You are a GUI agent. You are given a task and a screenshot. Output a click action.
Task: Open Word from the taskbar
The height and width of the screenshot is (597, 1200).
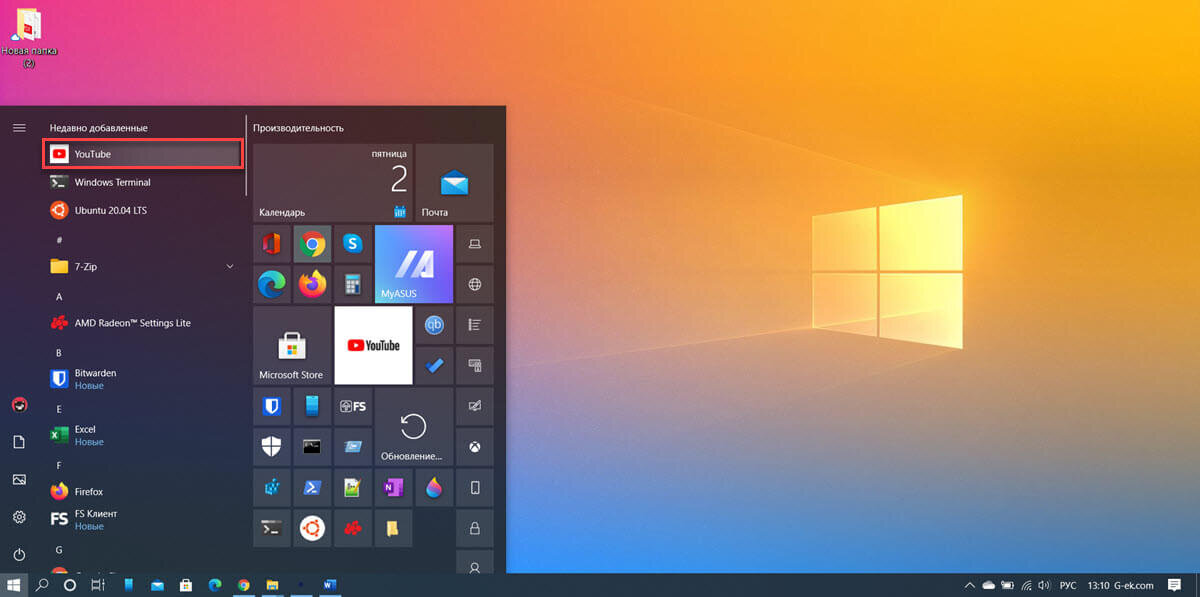[x=330, y=585]
